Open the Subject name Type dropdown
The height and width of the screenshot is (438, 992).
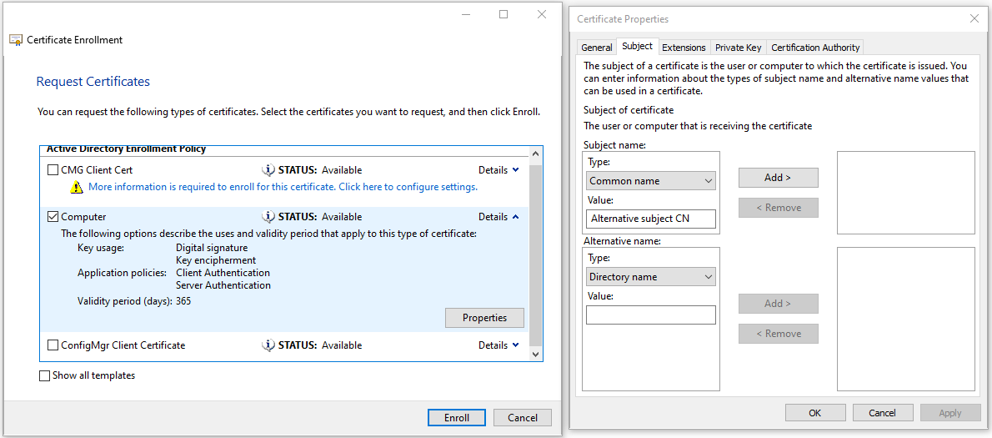651,181
